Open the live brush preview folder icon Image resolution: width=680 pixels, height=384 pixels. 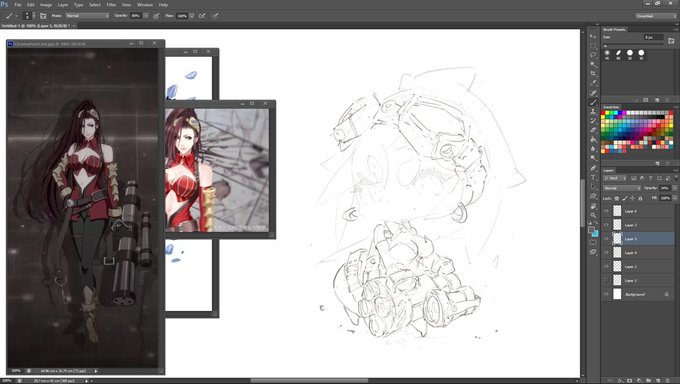[x=671, y=40]
